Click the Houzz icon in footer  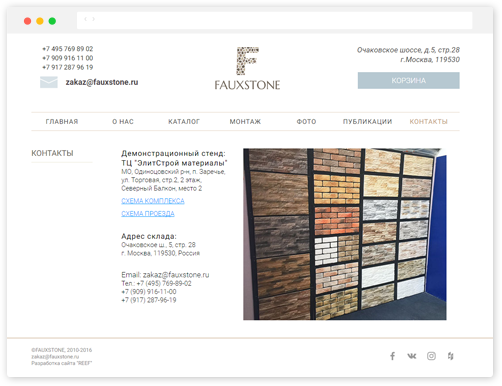450,356
